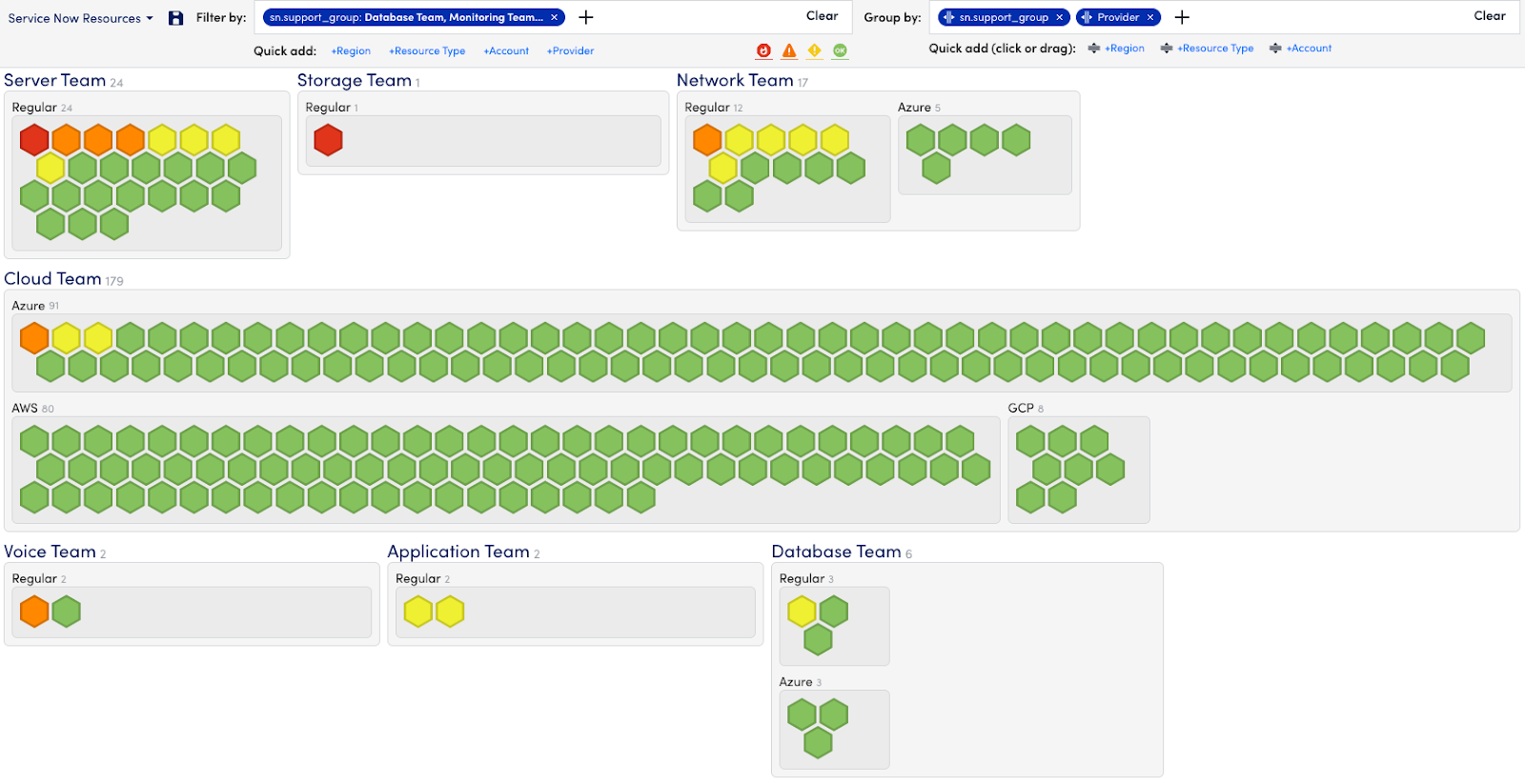Click the Cloud Team group heading
Screen dimensions: 1525x784
(x=52, y=279)
